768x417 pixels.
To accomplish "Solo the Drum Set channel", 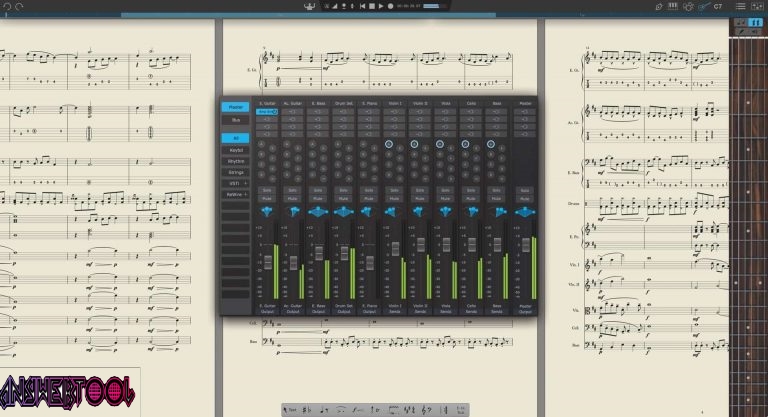I will point(343,190).
